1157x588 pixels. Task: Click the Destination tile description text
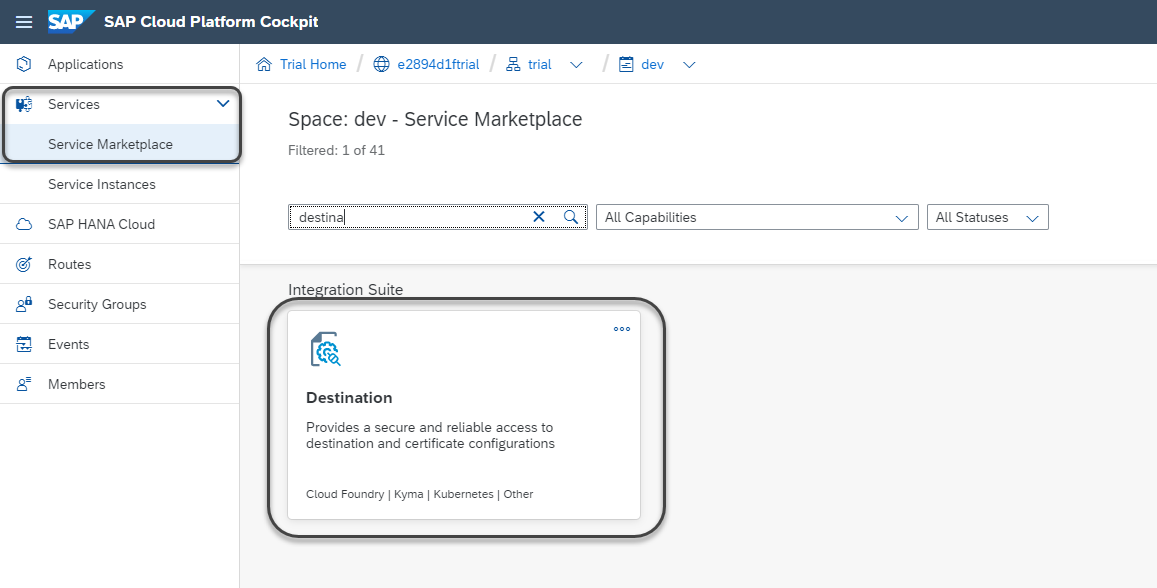[x=430, y=435]
